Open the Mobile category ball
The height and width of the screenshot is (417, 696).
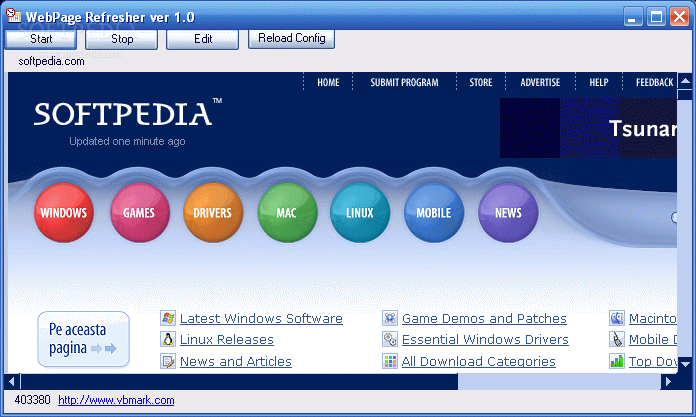tap(434, 213)
